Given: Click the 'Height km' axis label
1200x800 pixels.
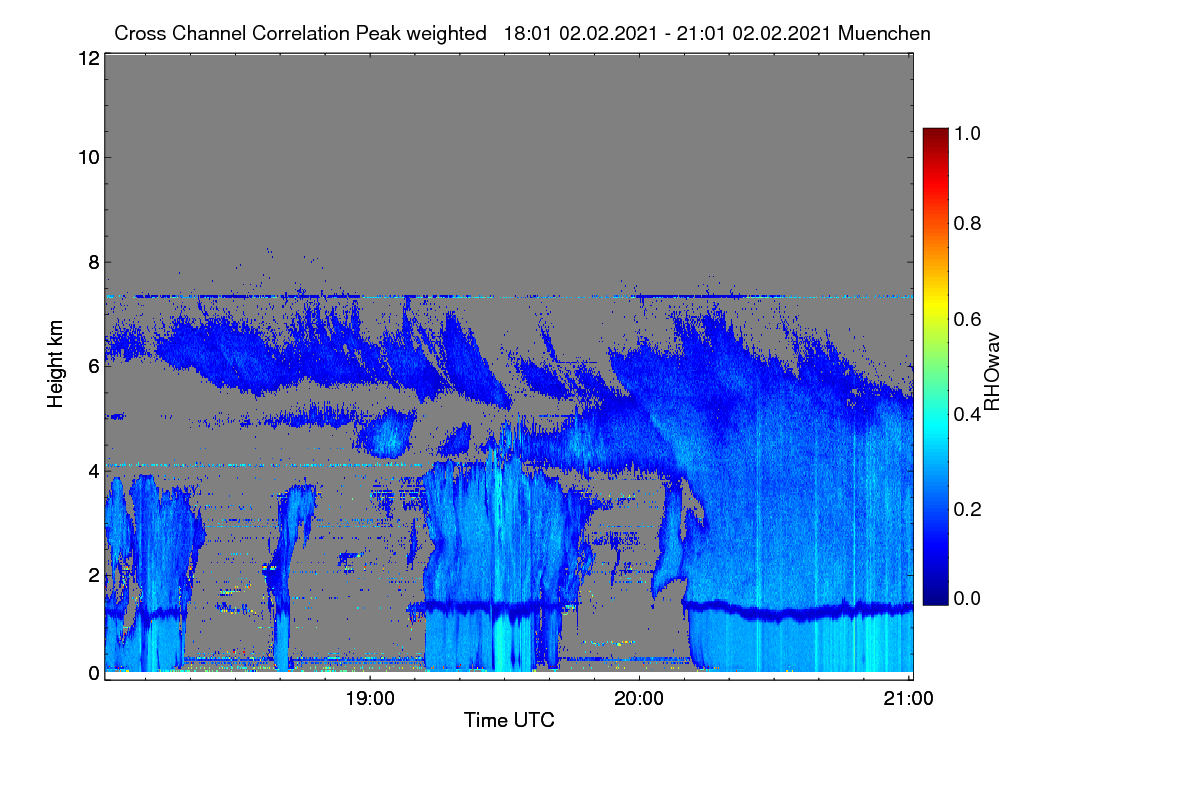Looking at the screenshot, I should tap(56, 363).
